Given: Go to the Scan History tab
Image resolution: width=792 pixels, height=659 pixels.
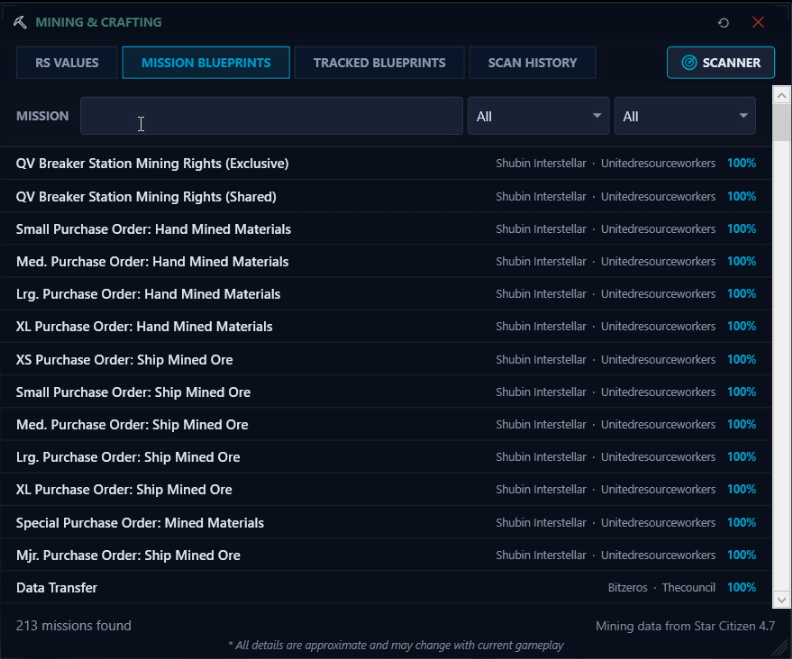Looking at the screenshot, I should click(532, 63).
